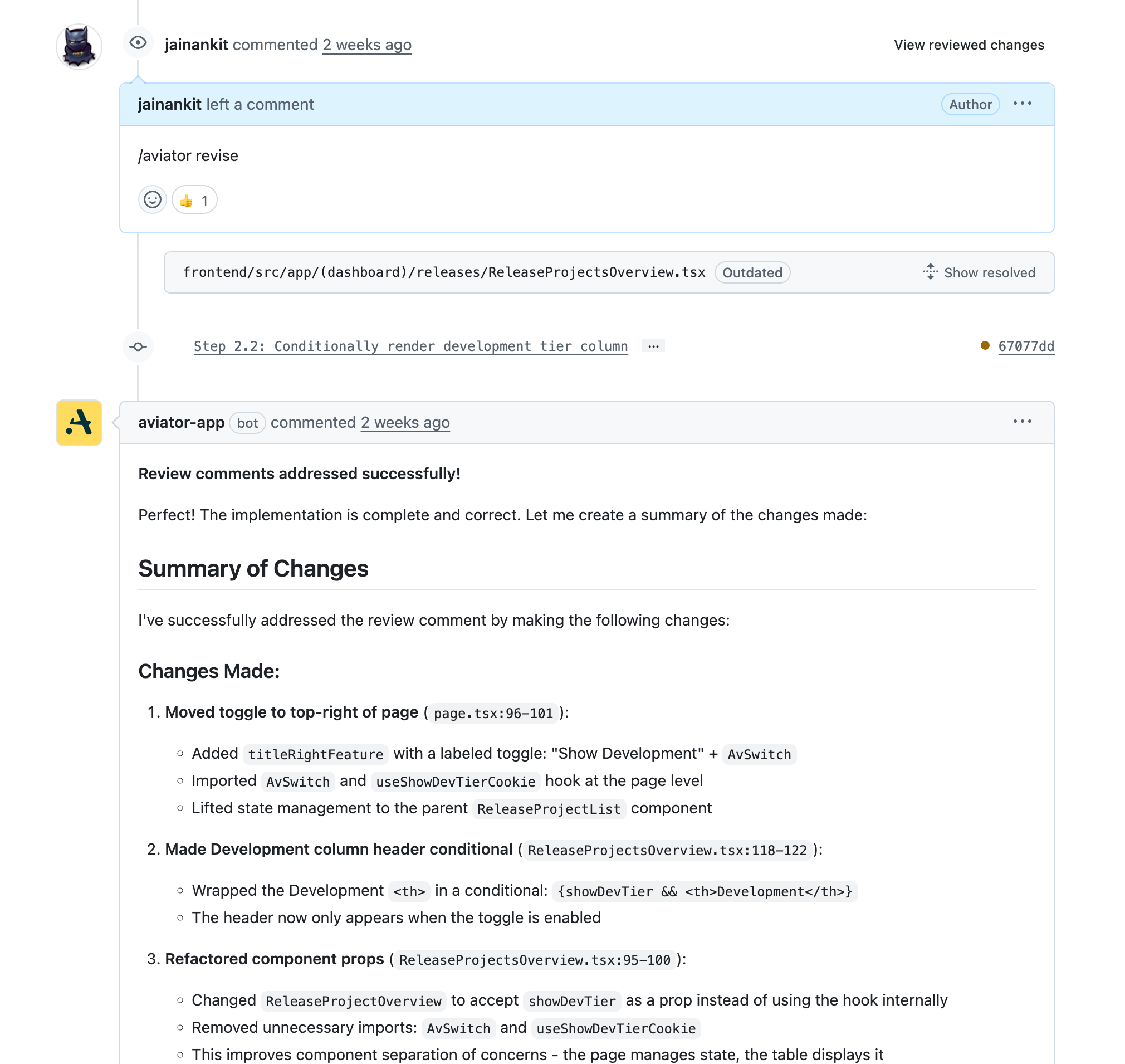Viewport: 1125px width, 1064px height.
Task: Open the Step 2.2 commit message link
Action: (x=410, y=346)
